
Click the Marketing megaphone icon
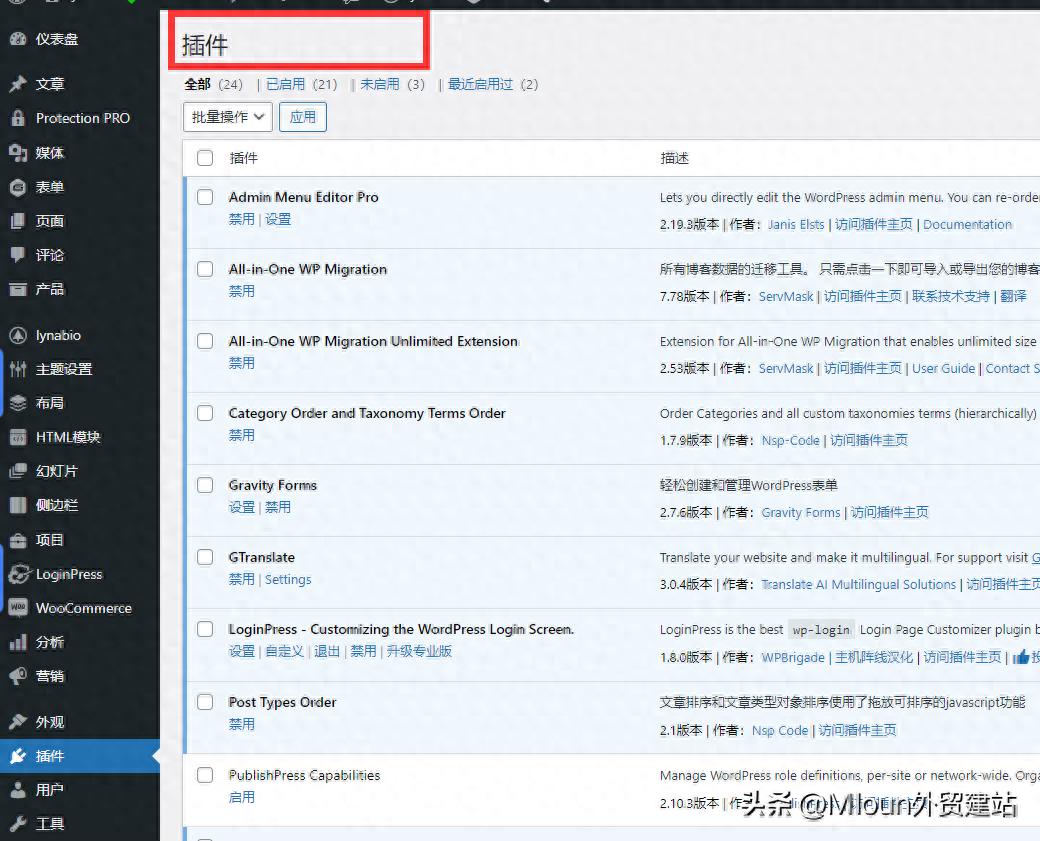click(17, 676)
